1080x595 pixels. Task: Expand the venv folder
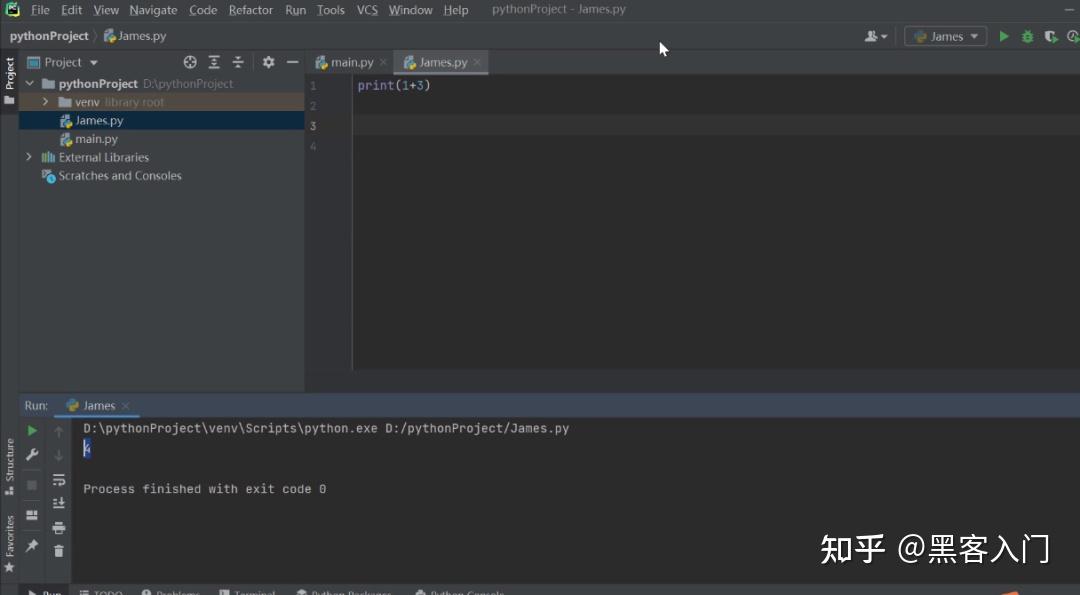(45, 101)
